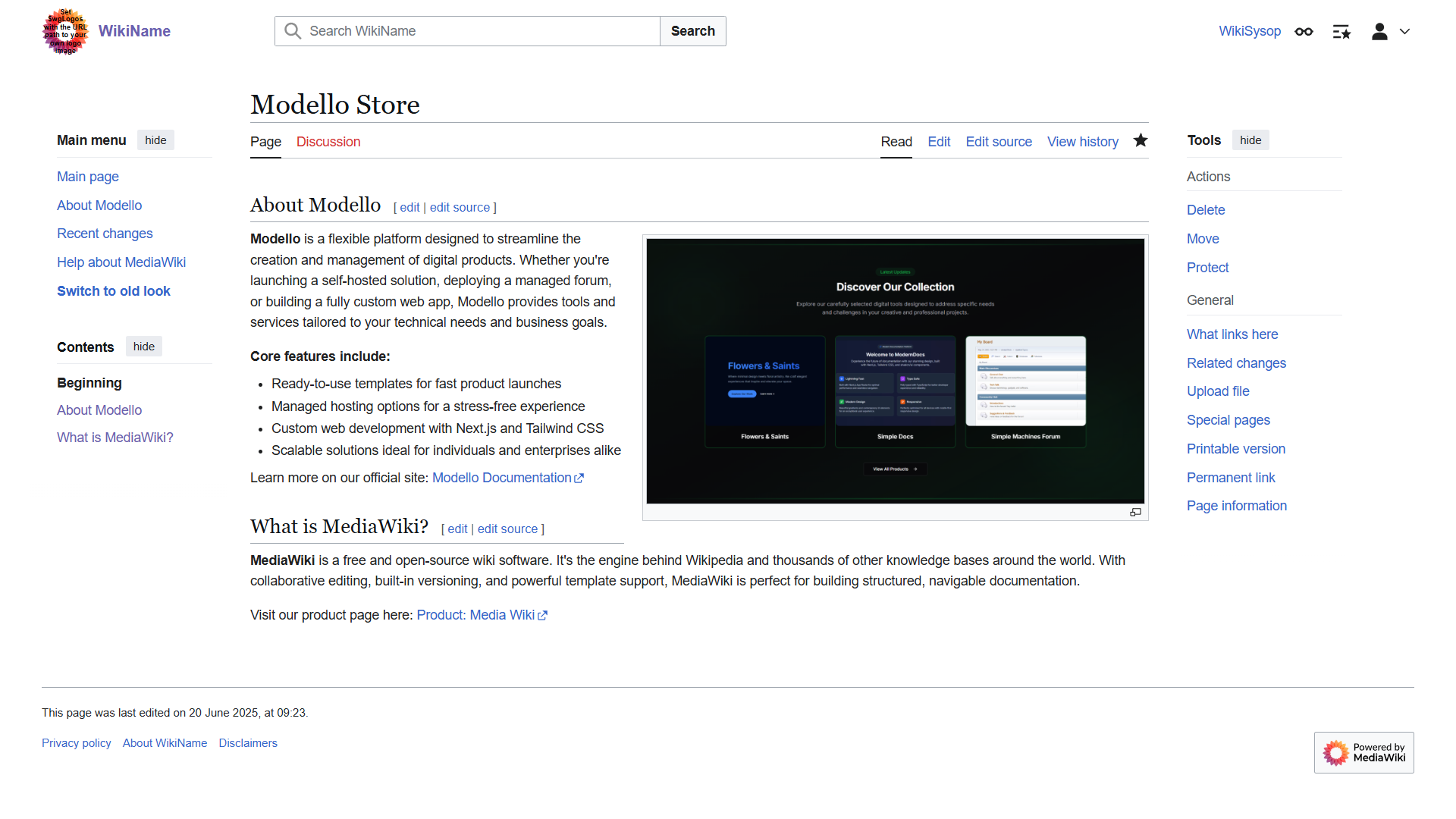Image resolution: width=1456 pixels, height=819 pixels.
Task: Select Move in Tools actions
Action: pos(1203,239)
